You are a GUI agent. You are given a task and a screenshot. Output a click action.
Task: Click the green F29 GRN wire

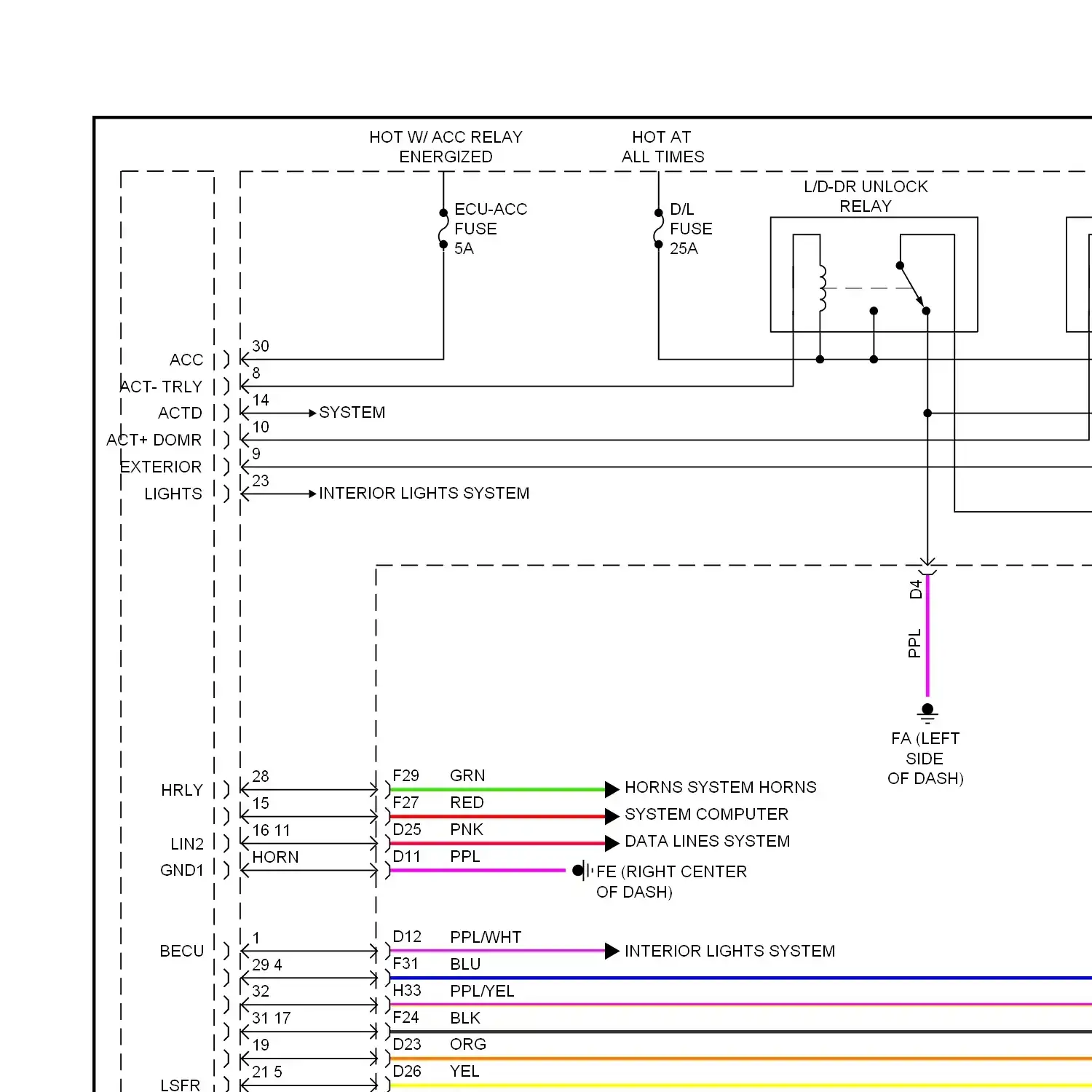(498, 789)
